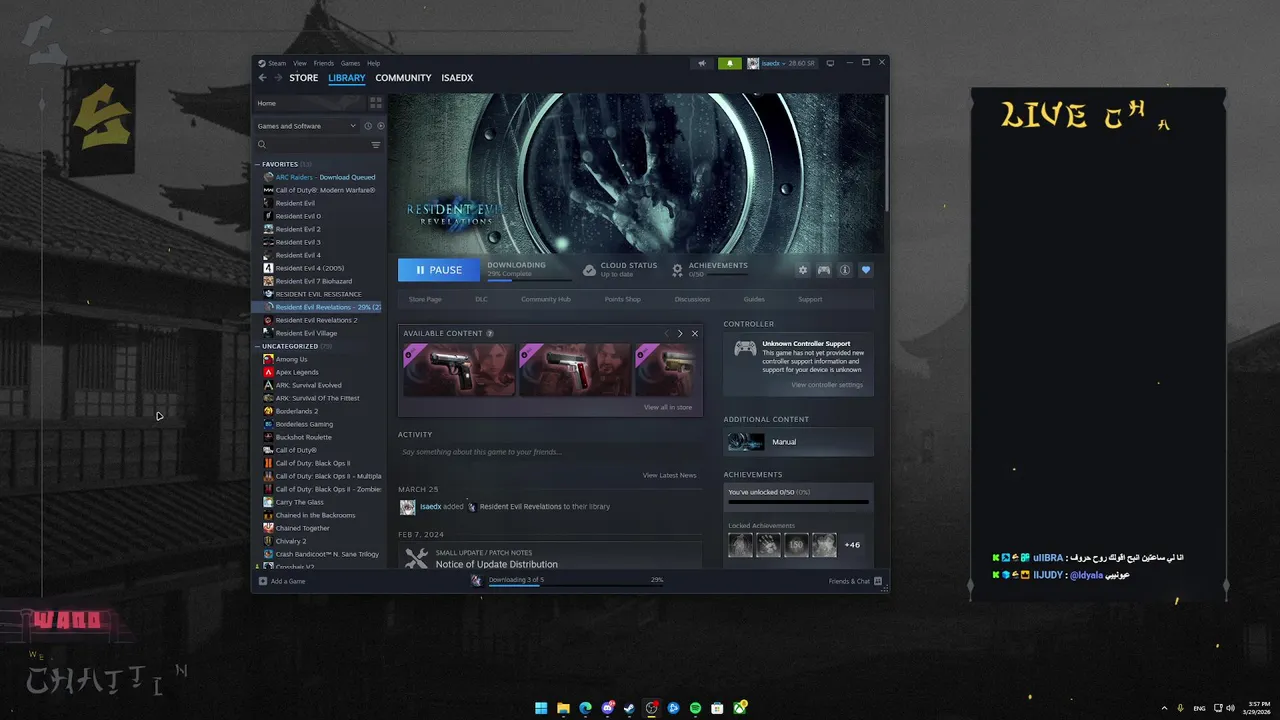Open the Community Hub tab
This screenshot has height=720, width=1280.
546,299
